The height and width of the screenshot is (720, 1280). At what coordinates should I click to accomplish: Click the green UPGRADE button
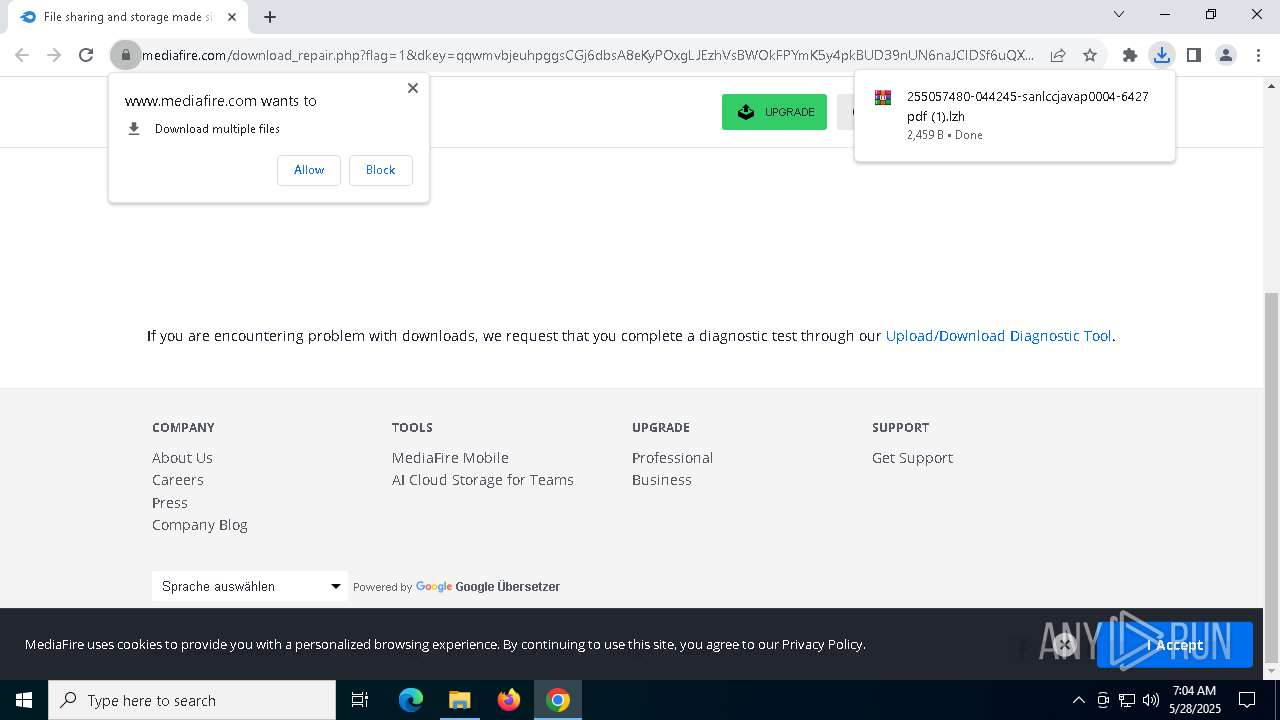point(774,112)
